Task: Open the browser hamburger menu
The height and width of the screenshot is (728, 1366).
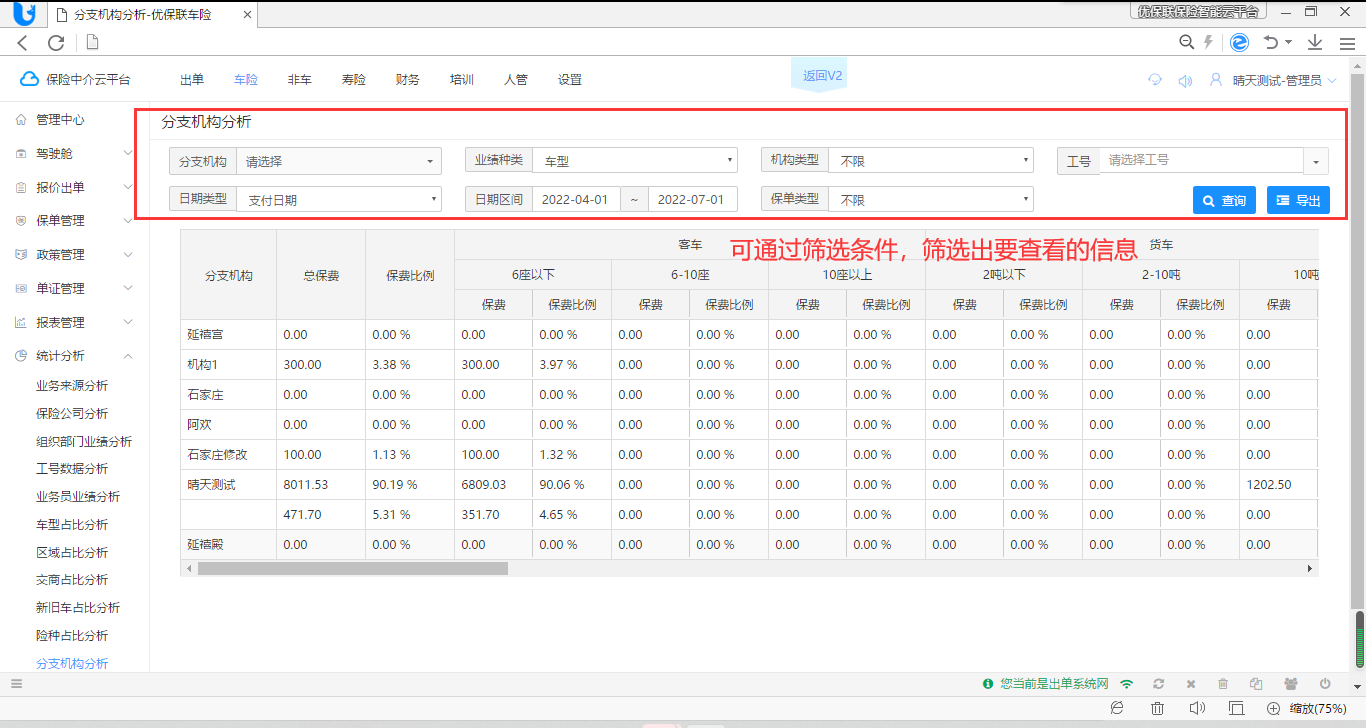Action: coord(1347,42)
